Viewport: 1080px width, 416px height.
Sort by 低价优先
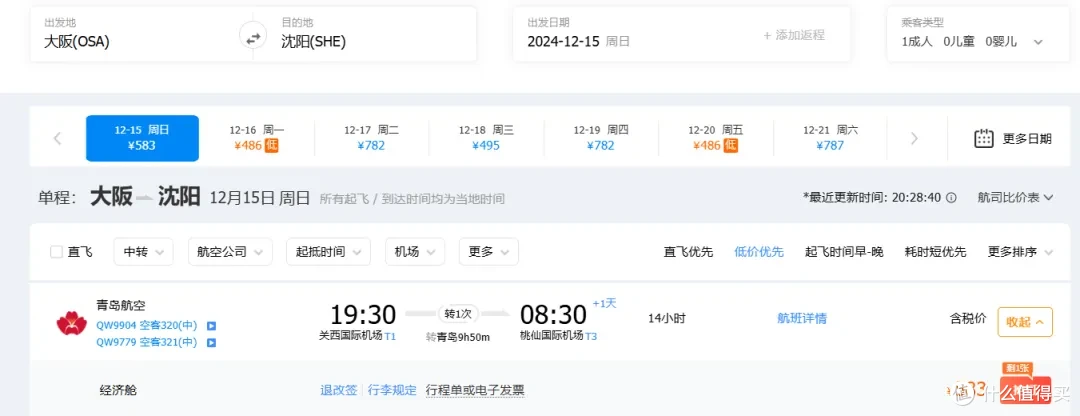pyautogui.click(x=759, y=252)
